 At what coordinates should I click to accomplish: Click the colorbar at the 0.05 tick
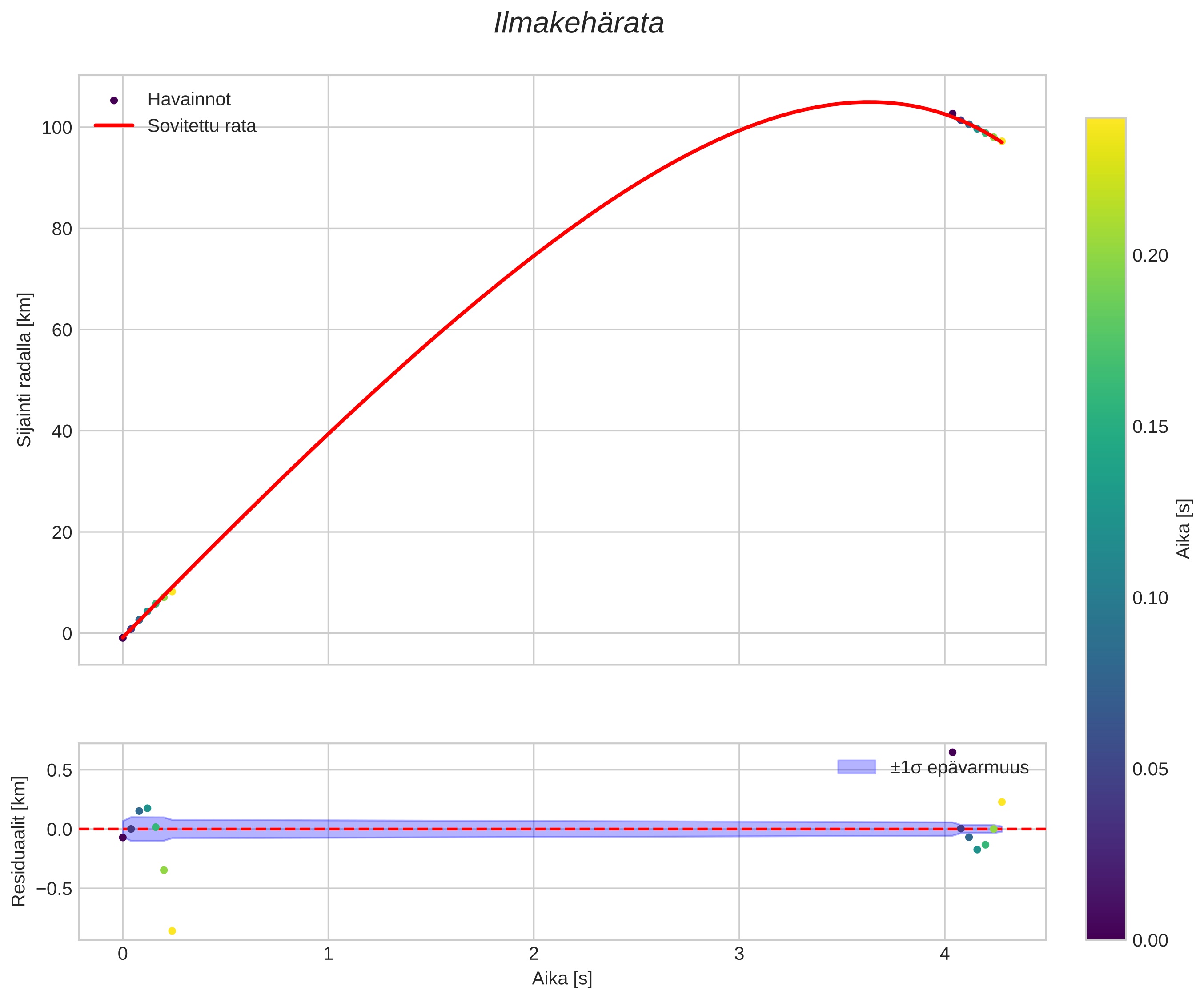pyautogui.click(x=1105, y=769)
